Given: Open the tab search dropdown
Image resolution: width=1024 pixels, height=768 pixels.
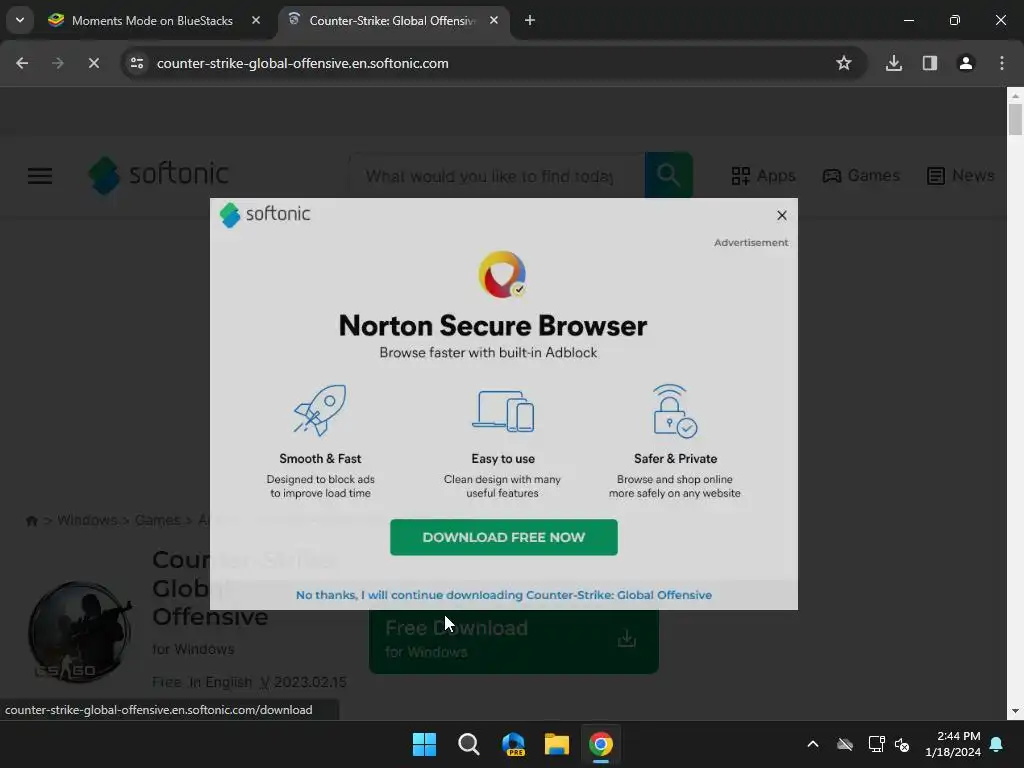Looking at the screenshot, I should point(20,20).
